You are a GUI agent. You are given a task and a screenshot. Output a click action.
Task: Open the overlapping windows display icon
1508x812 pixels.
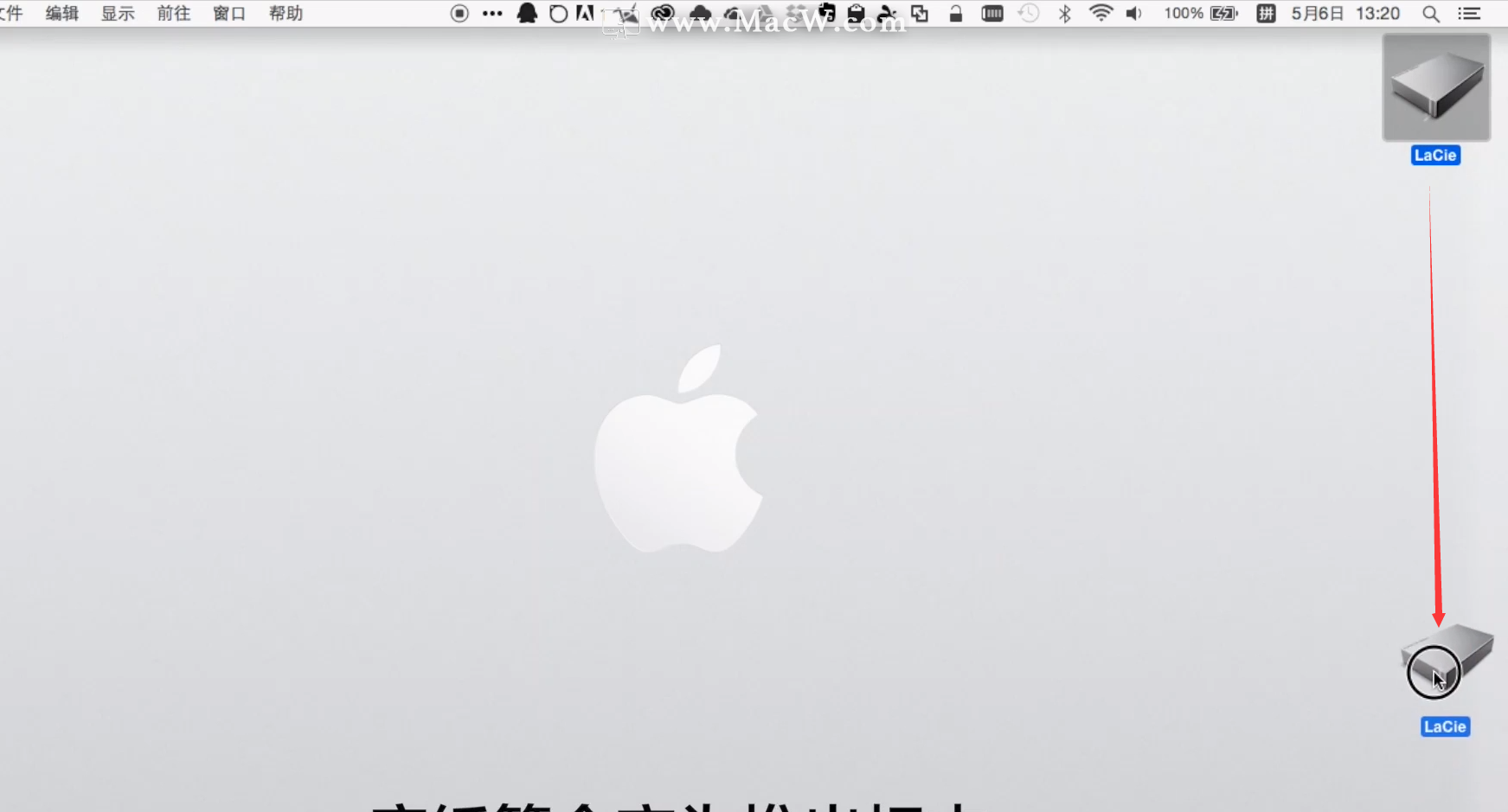(920, 13)
